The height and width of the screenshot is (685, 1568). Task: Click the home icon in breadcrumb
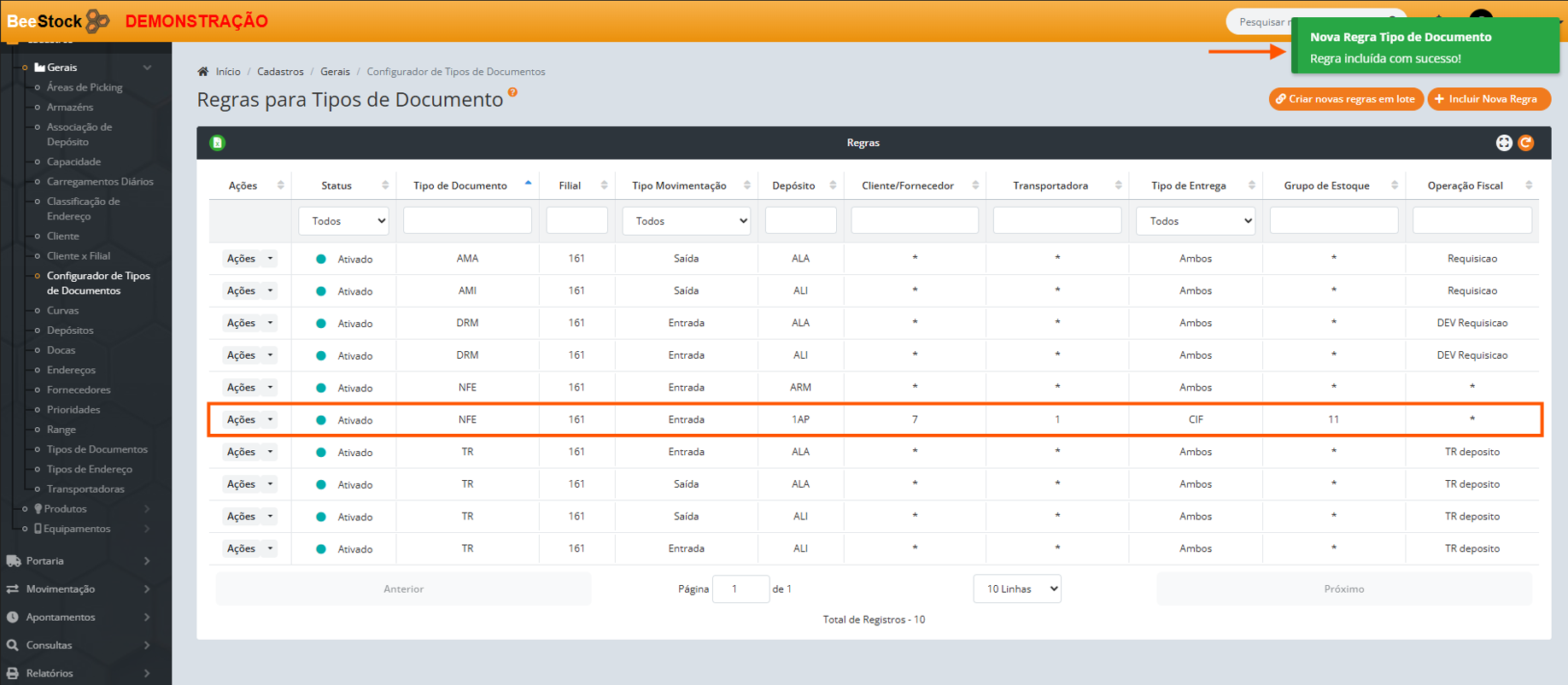point(203,72)
